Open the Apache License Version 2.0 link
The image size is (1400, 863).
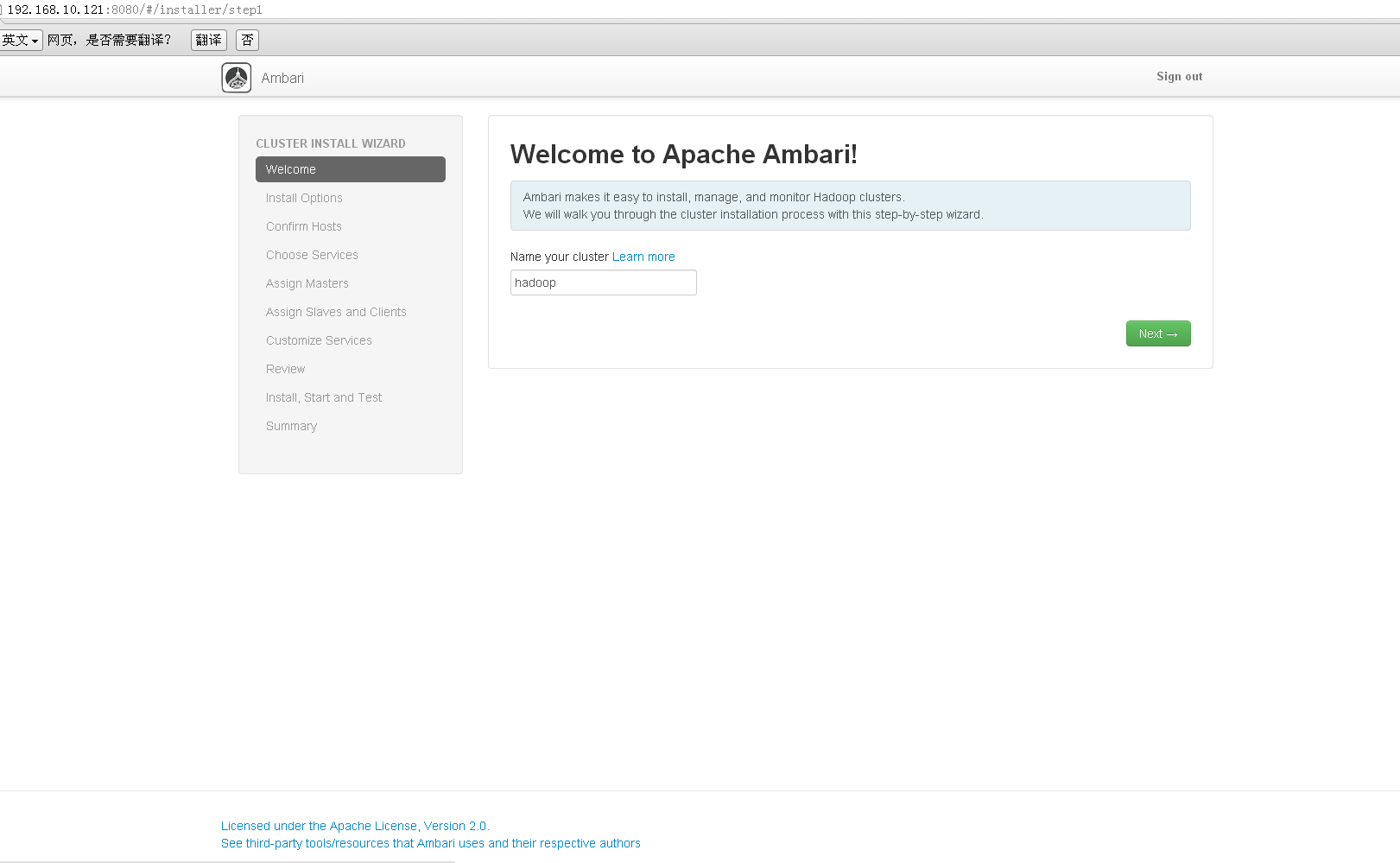click(354, 826)
